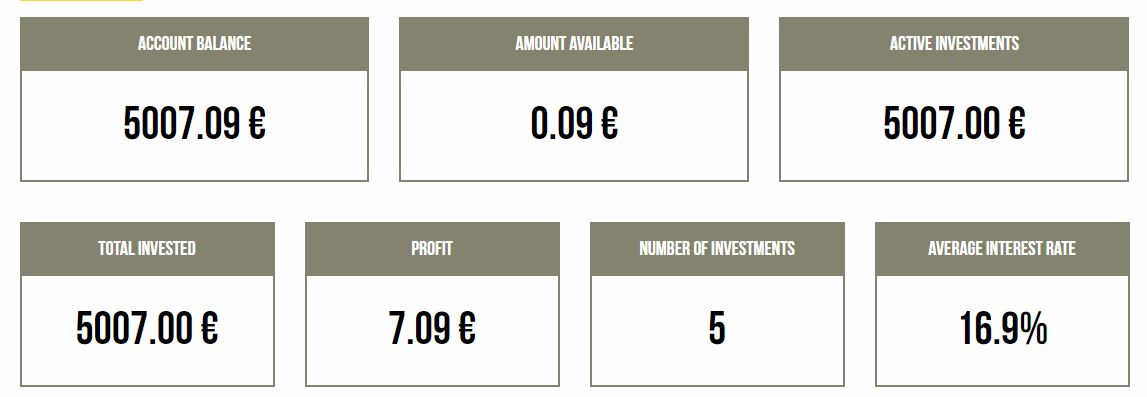Select the 5007.09 € account balance value
Viewport: 1147px width, 397px height.
(x=195, y=123)
